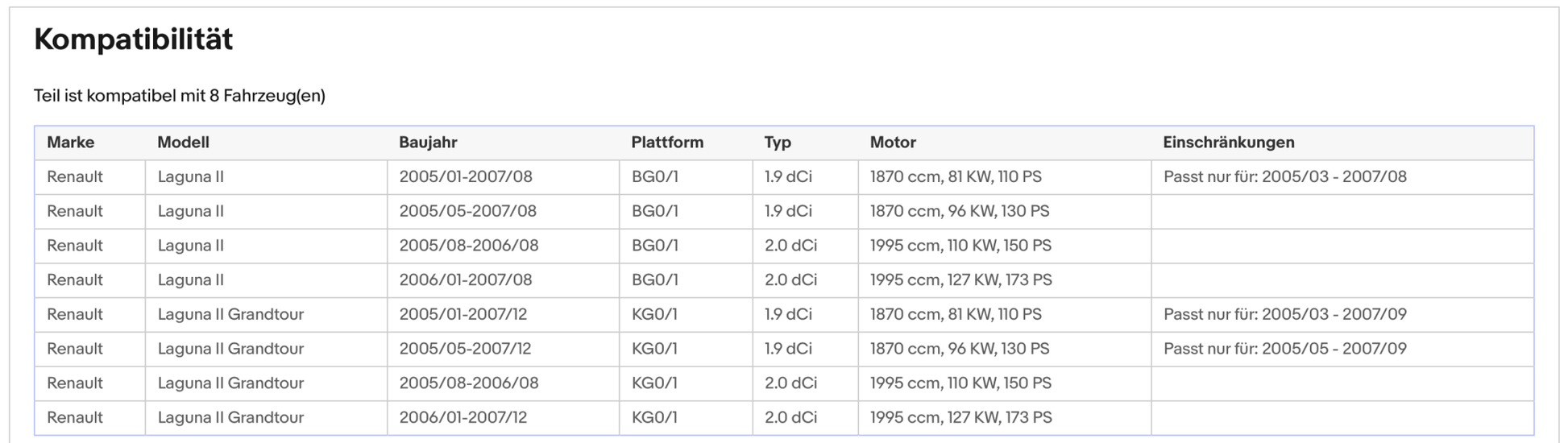Image resolution: width=1568 pixels, height=443 pixels.
Task: Click the Motor cell in the 2006/01-2007/12 row
Action: click(x=960, y=418)
